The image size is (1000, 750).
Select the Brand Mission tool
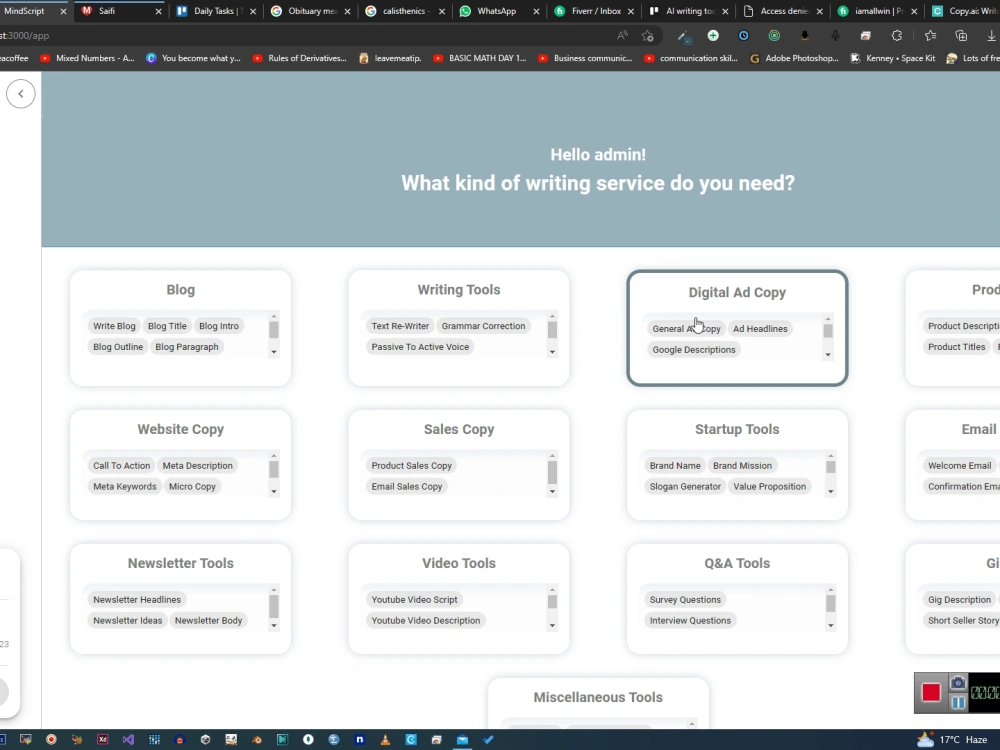(742, 466)
